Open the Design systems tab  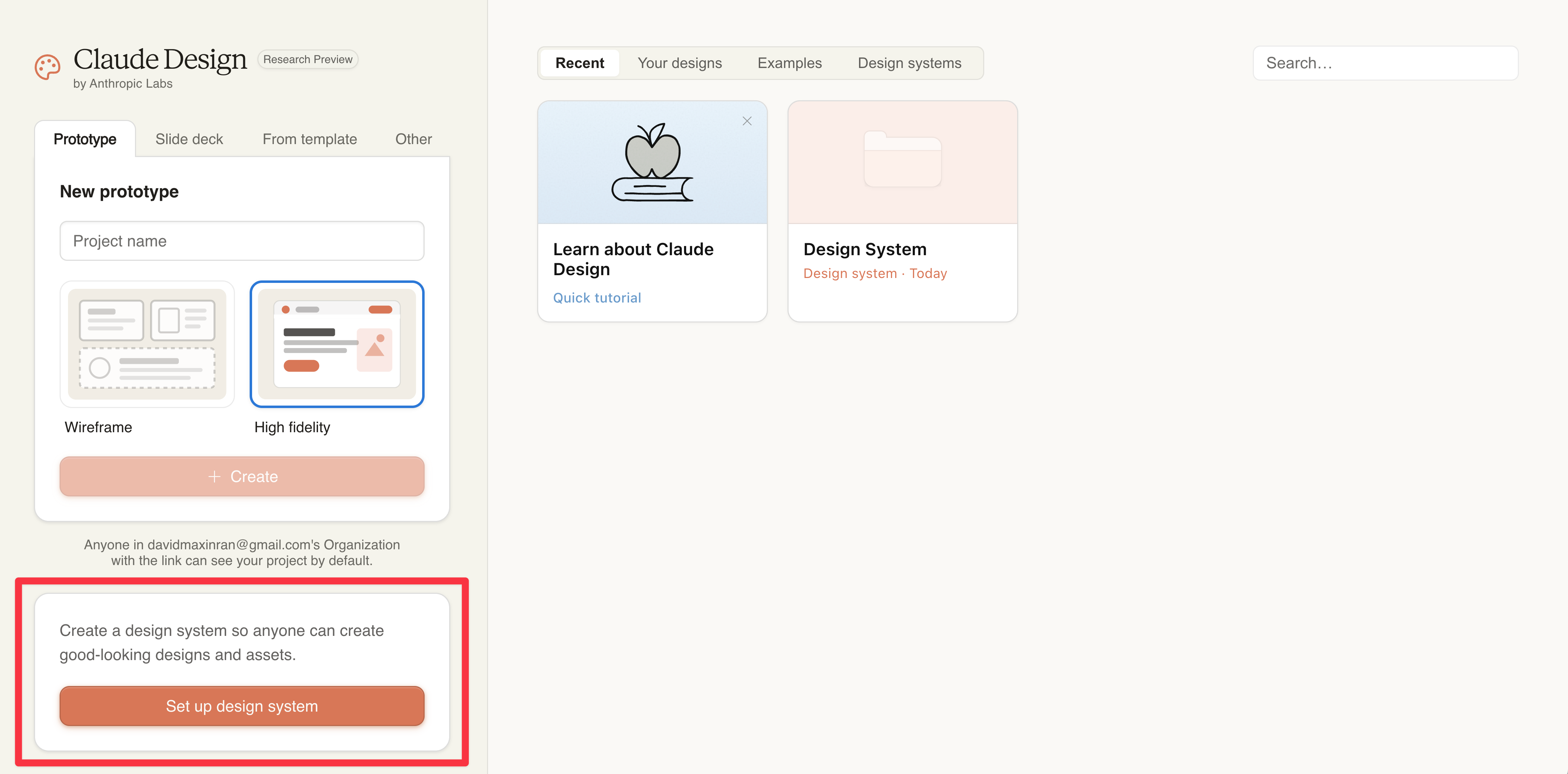click(910, 63)
